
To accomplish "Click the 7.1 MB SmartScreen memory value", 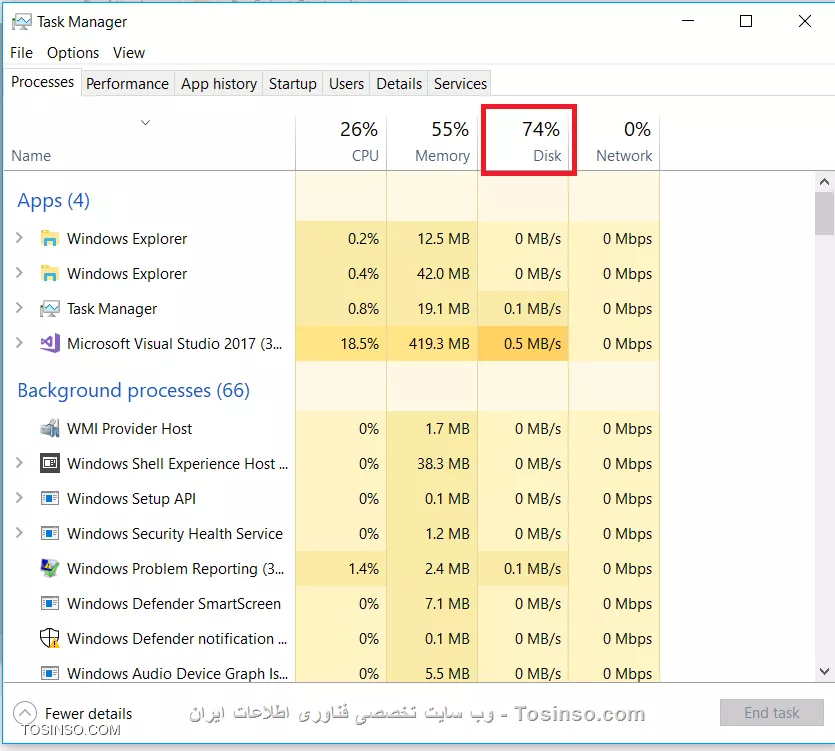I will click(x=447, y=603).
